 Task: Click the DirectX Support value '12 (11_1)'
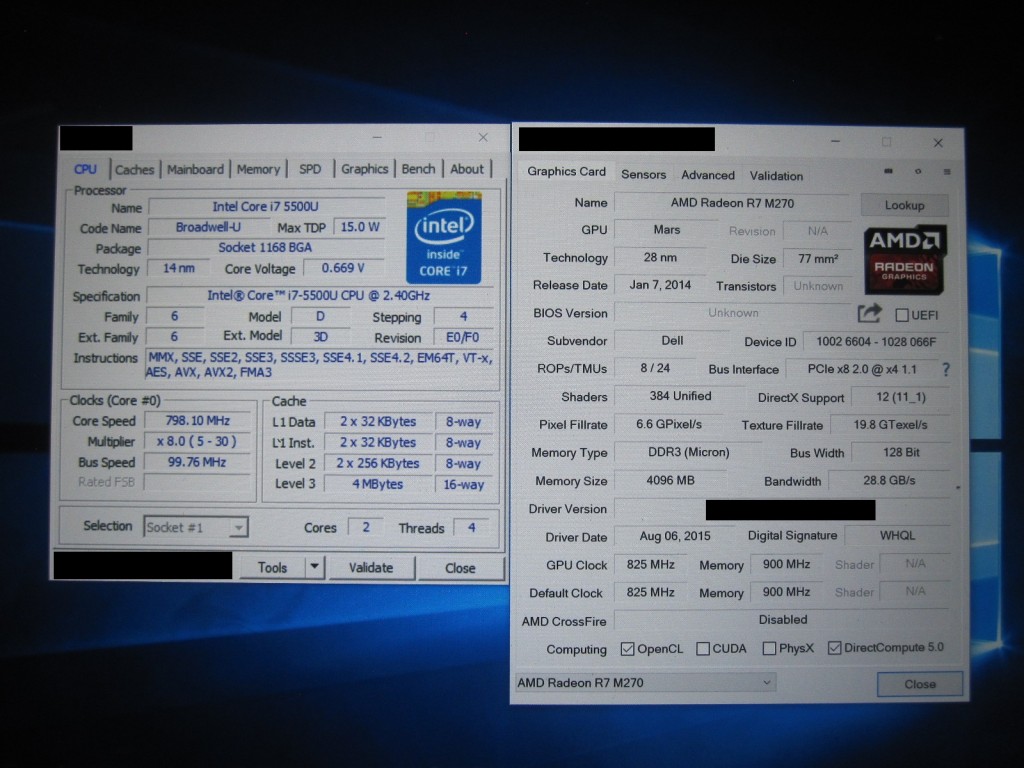[x=901, y=398]
